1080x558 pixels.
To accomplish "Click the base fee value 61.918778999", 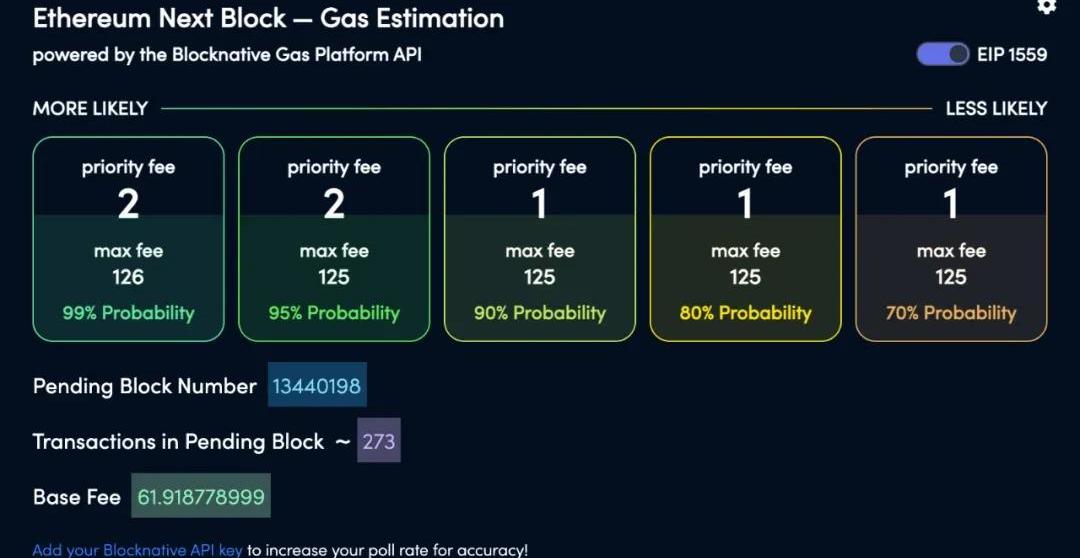I will [201, 496].
